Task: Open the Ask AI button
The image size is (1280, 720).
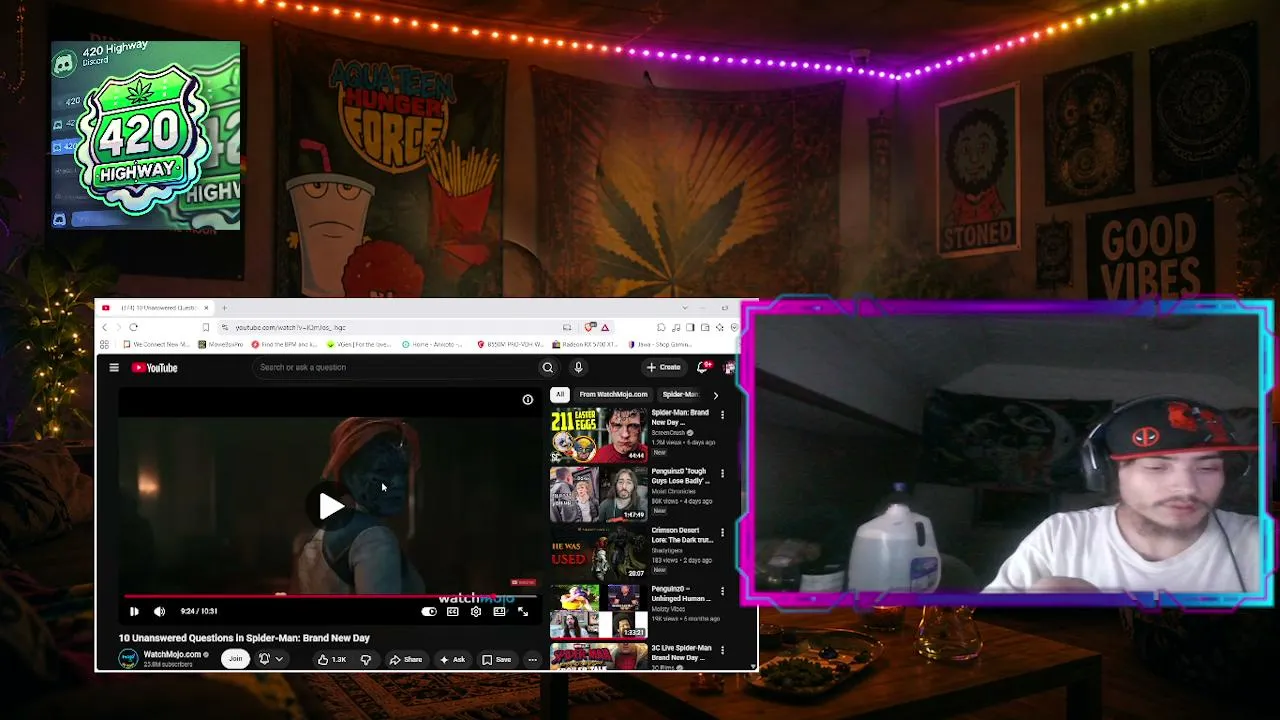Action: click(452, 659)
